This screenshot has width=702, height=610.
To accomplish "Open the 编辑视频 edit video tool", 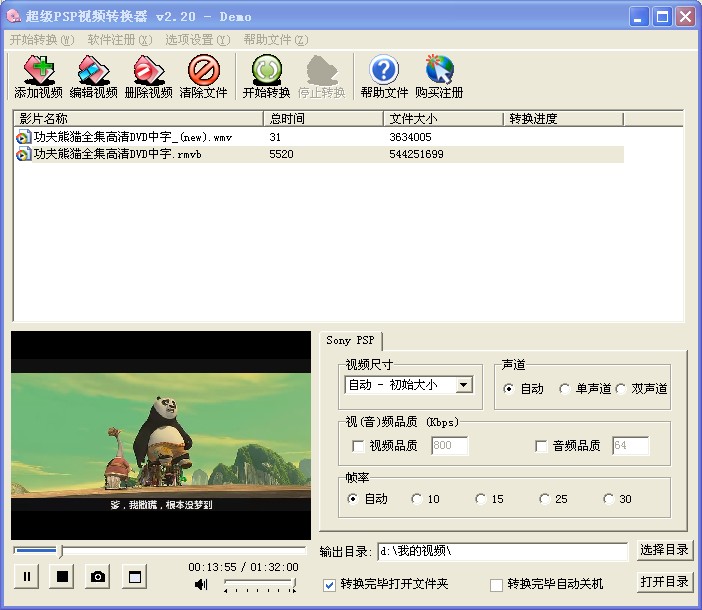I will click(94, 76).
